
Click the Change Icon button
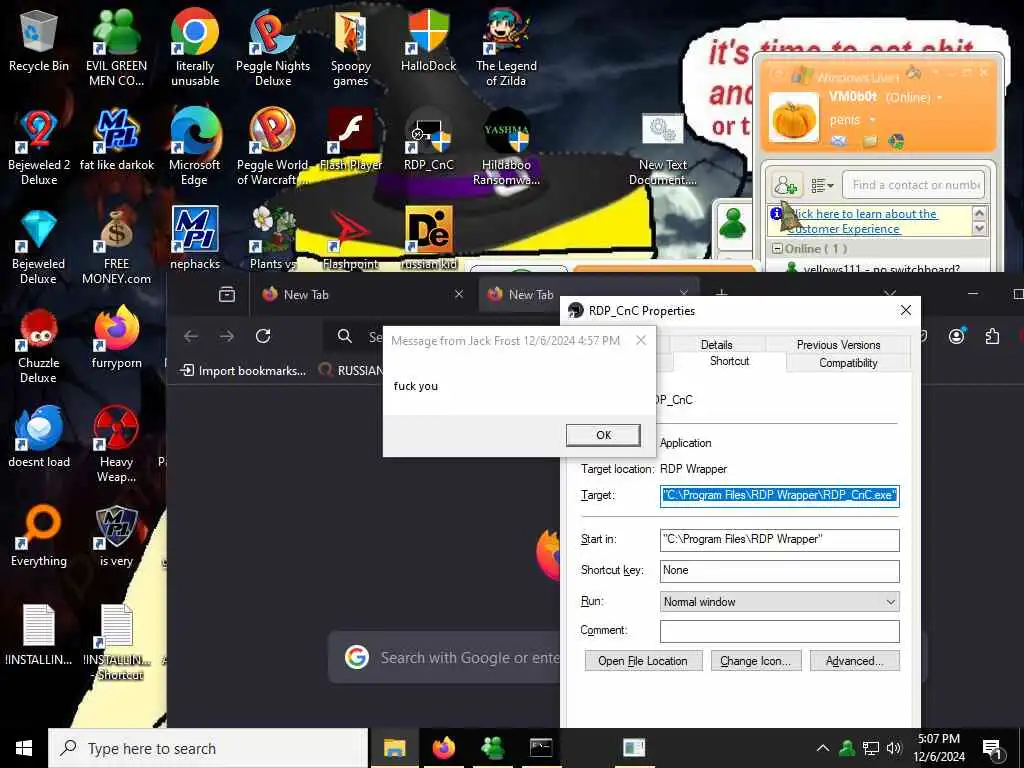click(x=756, y=661)
